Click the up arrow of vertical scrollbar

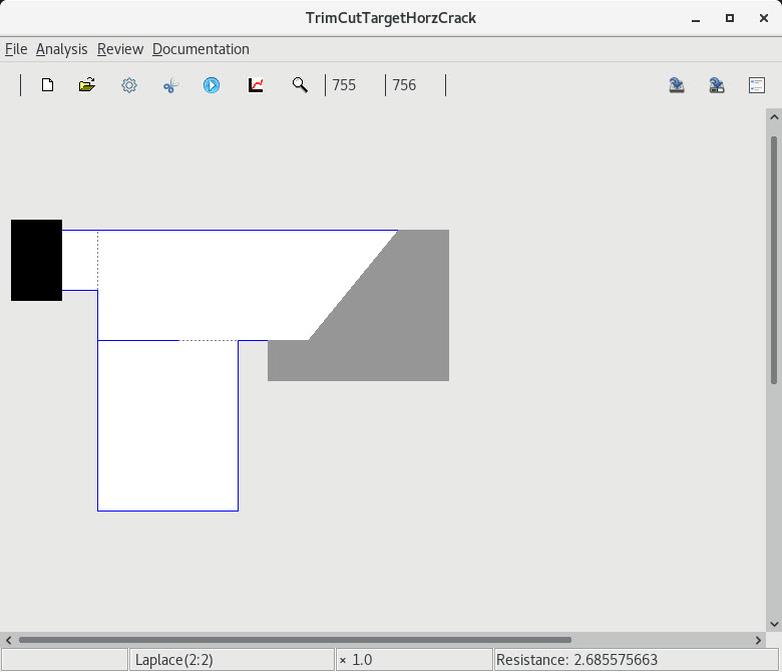coord(774,118)
